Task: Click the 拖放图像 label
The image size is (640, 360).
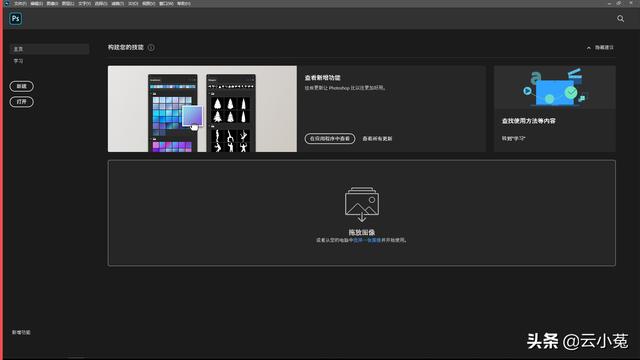Action: point(362,232)
